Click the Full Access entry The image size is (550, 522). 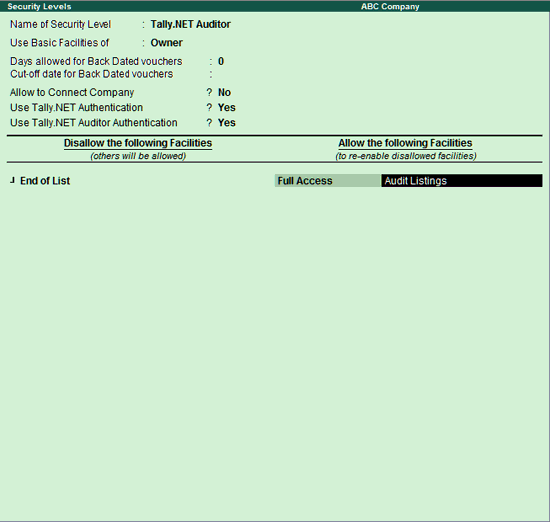(x=328, y=181)
